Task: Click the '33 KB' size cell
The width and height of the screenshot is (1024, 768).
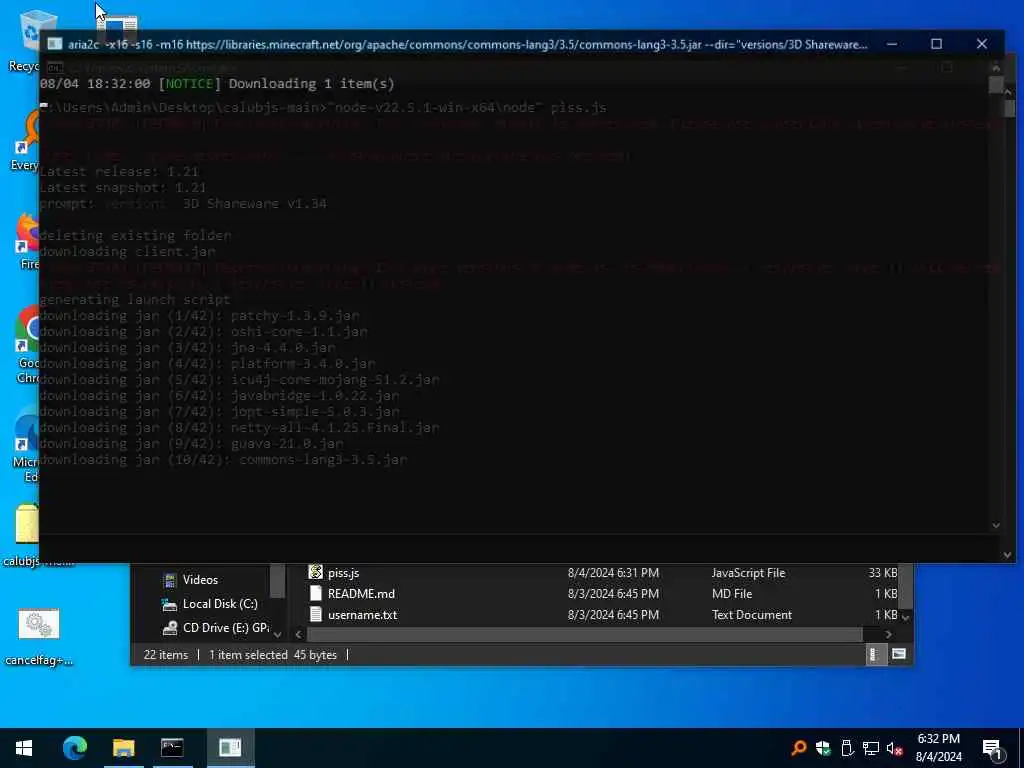Action: (x=882, y=573)
